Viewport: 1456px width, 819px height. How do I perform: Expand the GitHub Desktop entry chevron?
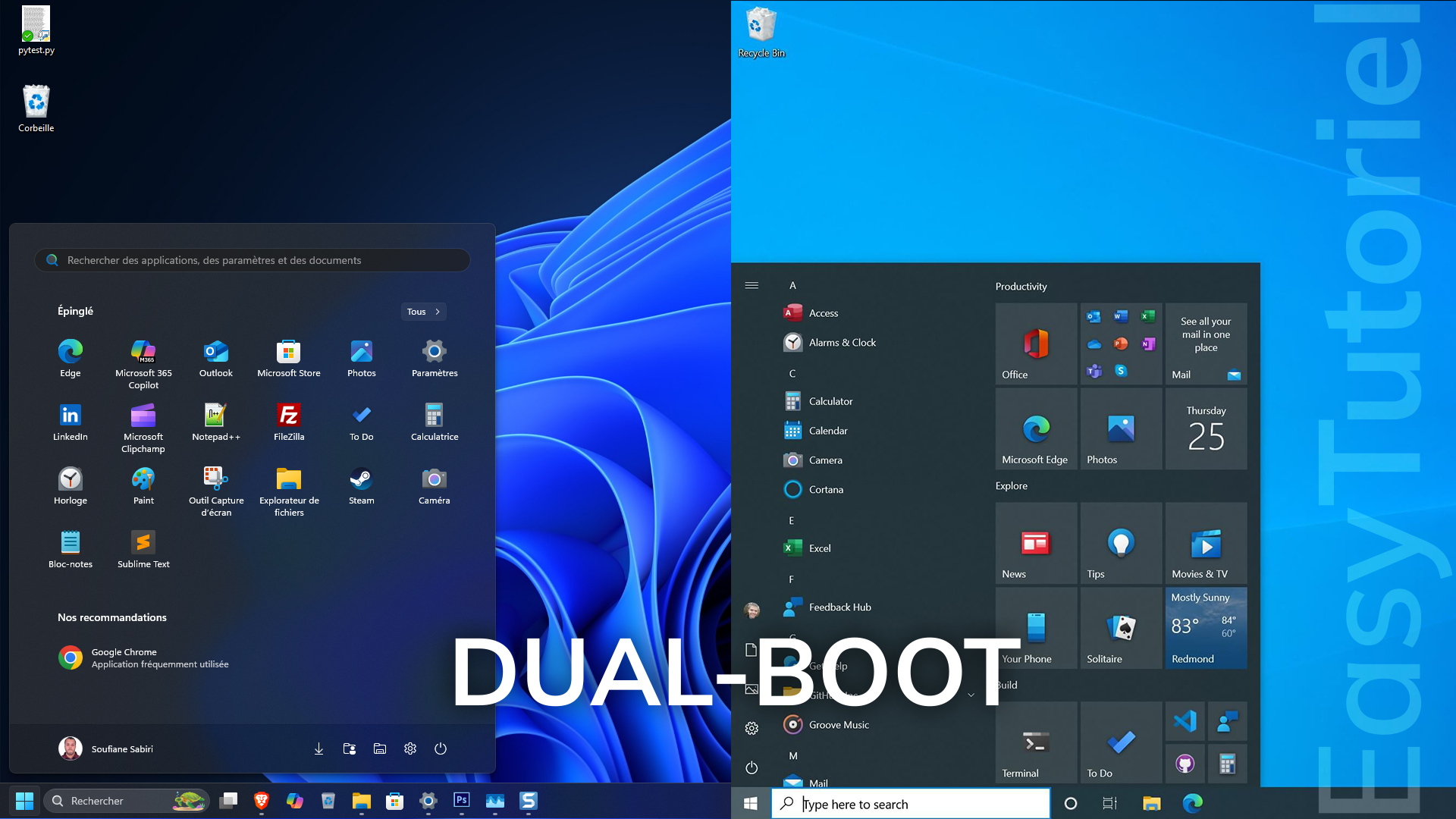pyautogui.click(x=970, y=694)
